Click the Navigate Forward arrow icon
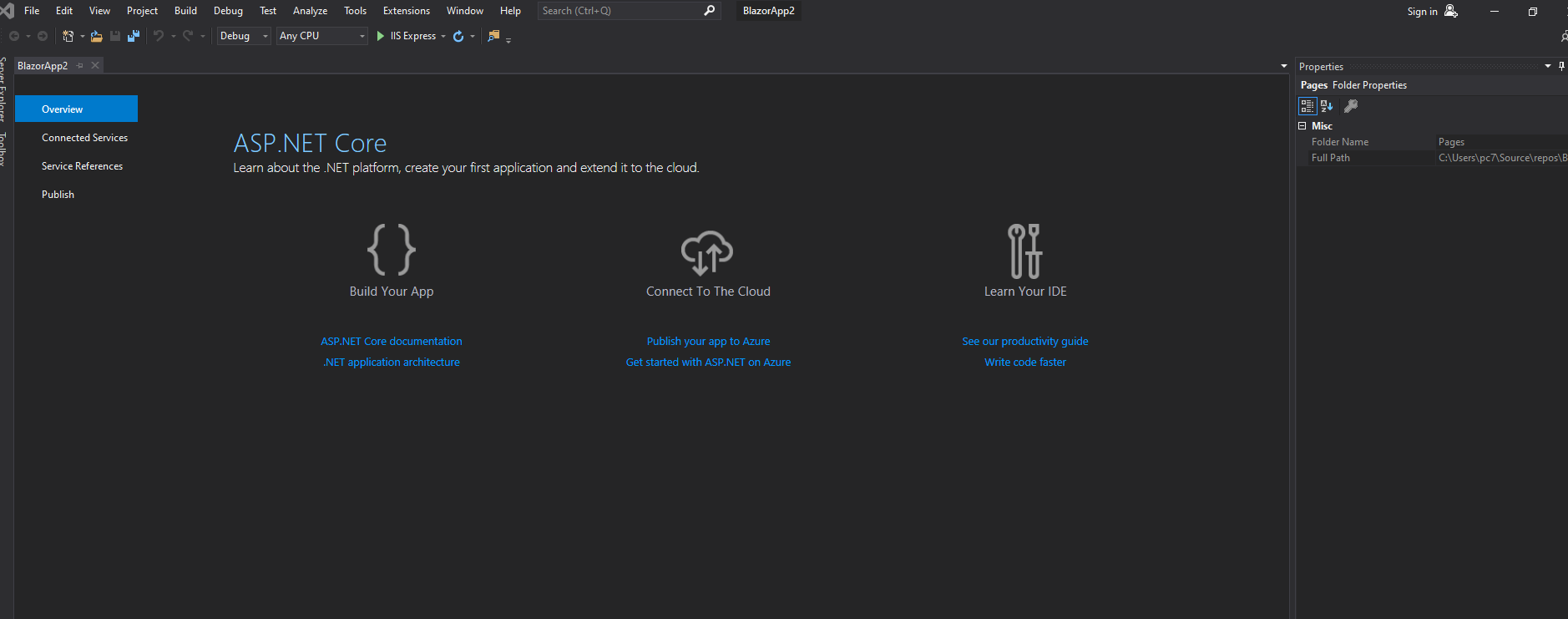The image size is (1568, 619). (x=43, y=36)
